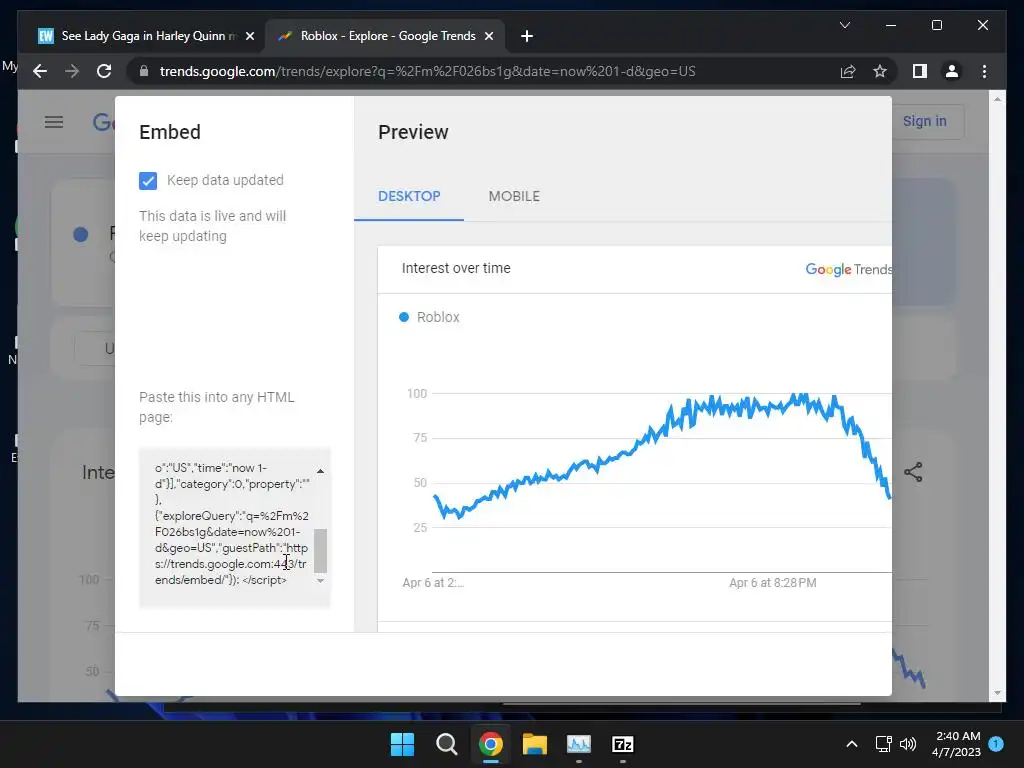Screen dimensions: 1024x768
Task: Open the tab search dropdown chevron
Action: click(x=844, y=25)
